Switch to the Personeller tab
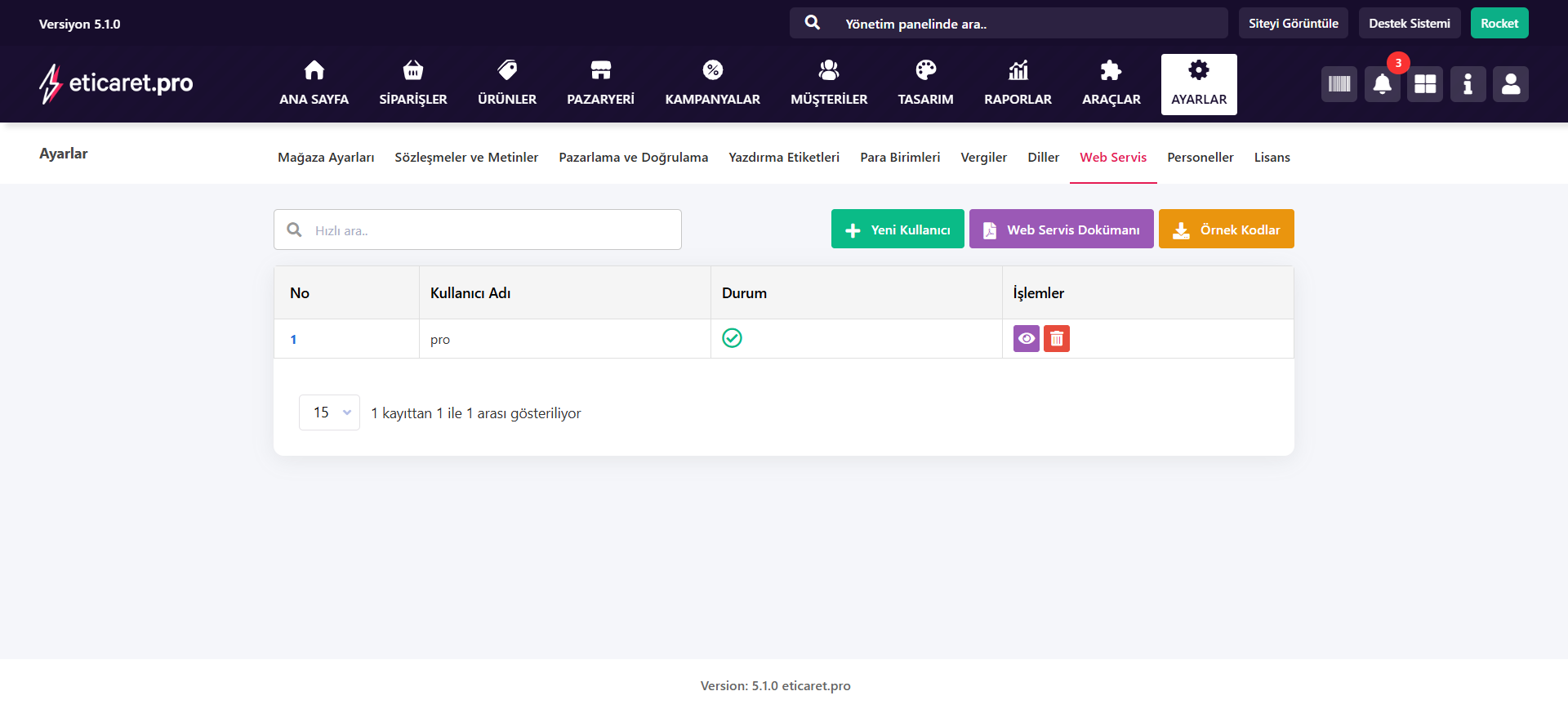This screenshot has width=1568, height=709. (x=1200, y=158)
